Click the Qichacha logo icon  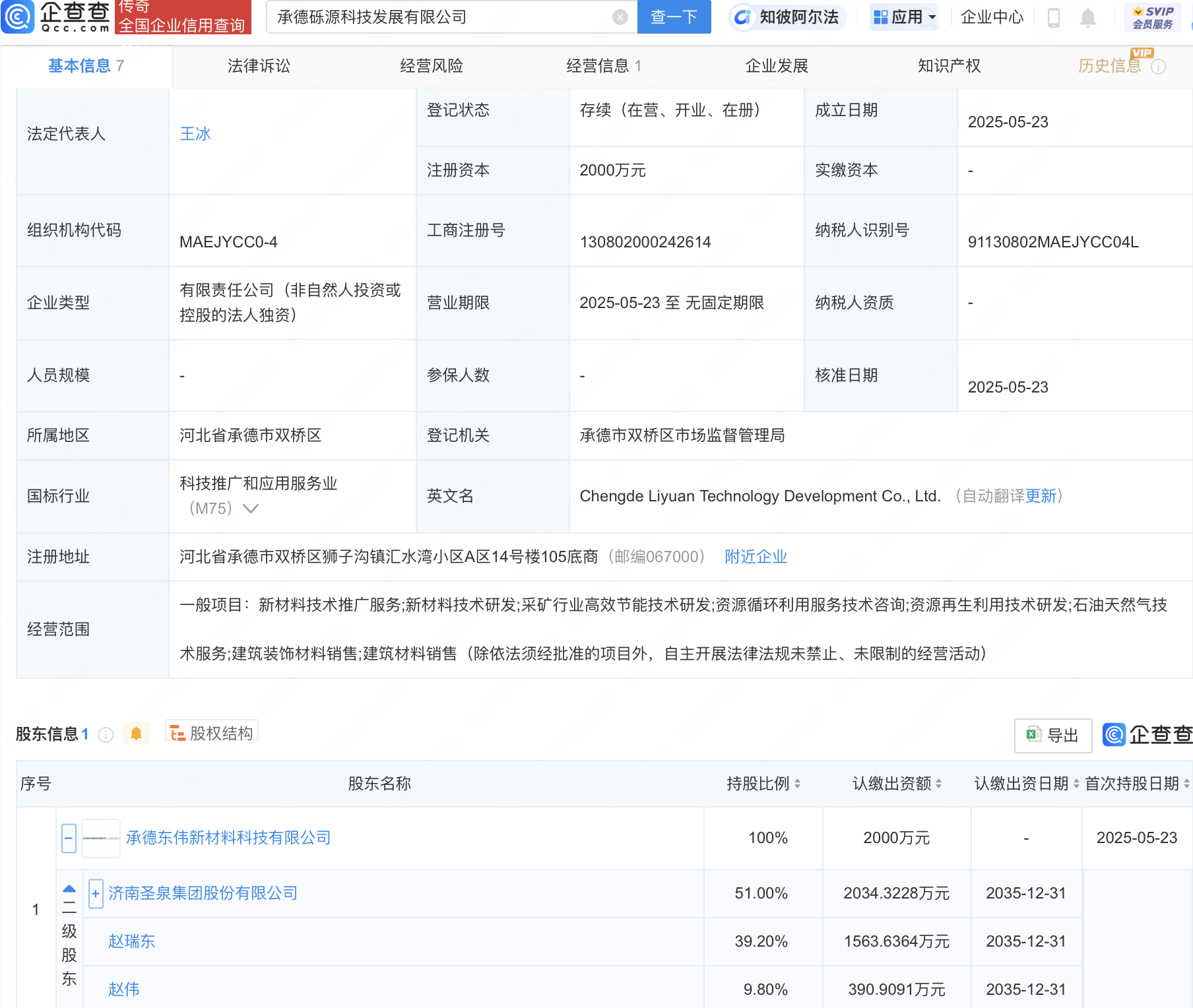18,16
